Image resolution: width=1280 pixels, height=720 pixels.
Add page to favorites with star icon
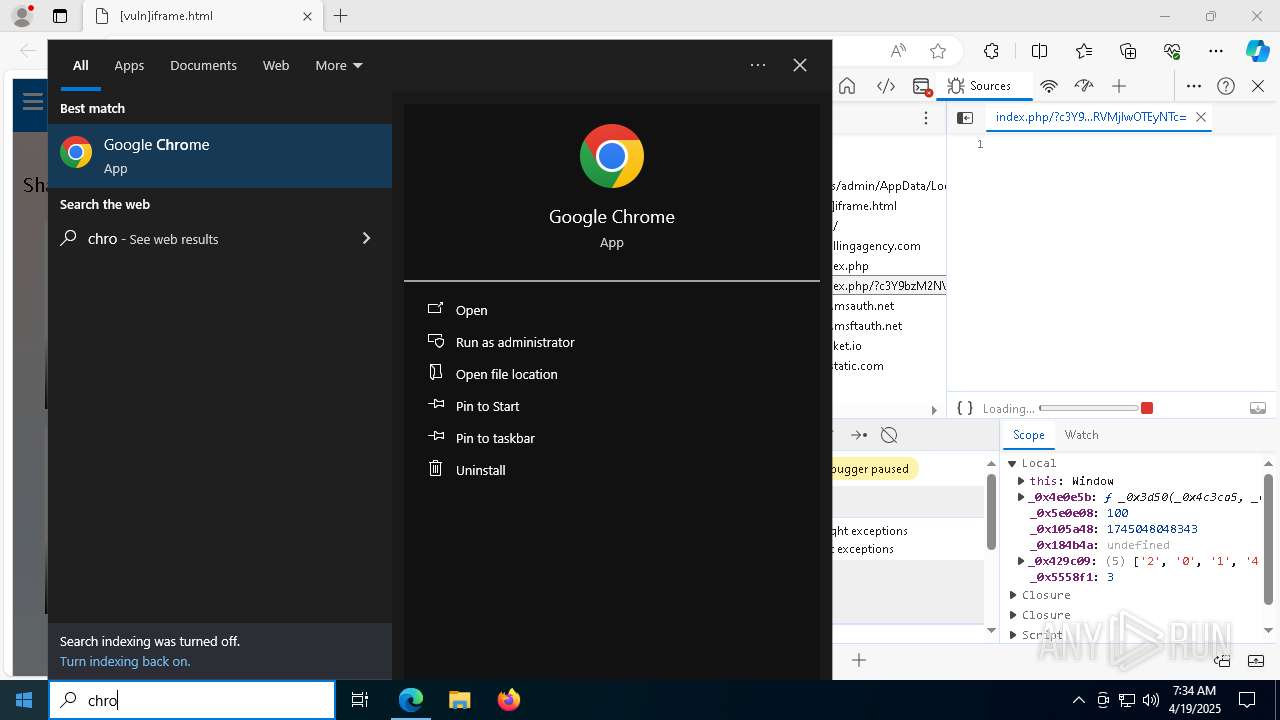(938, 51)
